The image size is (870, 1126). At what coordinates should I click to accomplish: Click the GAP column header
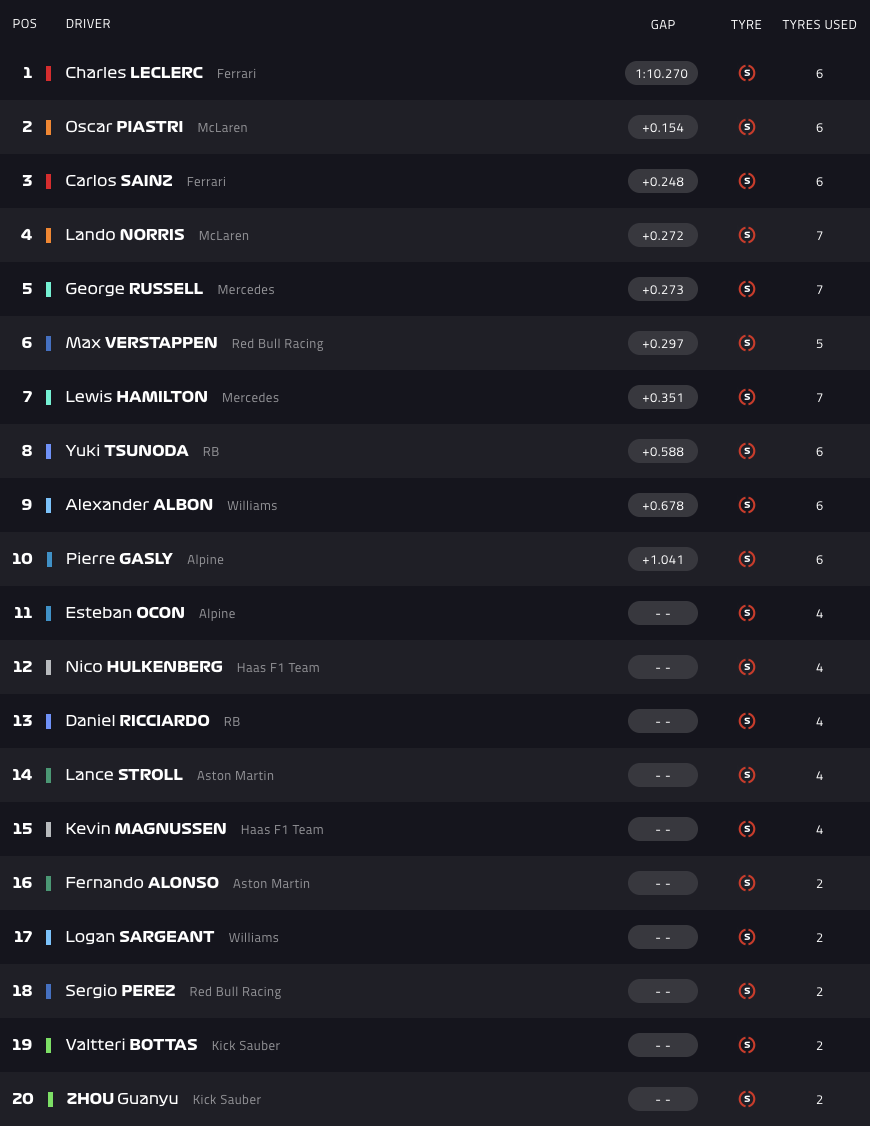[x=663, y=24]
